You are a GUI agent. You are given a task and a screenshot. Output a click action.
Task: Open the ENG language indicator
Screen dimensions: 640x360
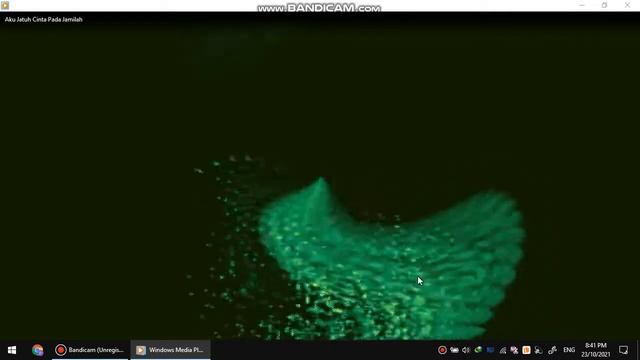tap(569, 350)
